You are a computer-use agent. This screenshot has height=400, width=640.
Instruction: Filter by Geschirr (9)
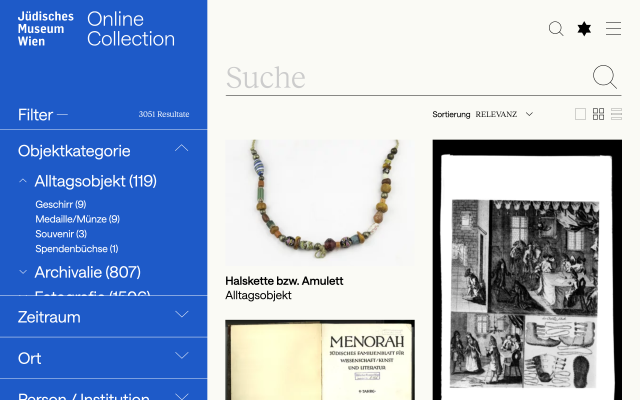[61, 204]
